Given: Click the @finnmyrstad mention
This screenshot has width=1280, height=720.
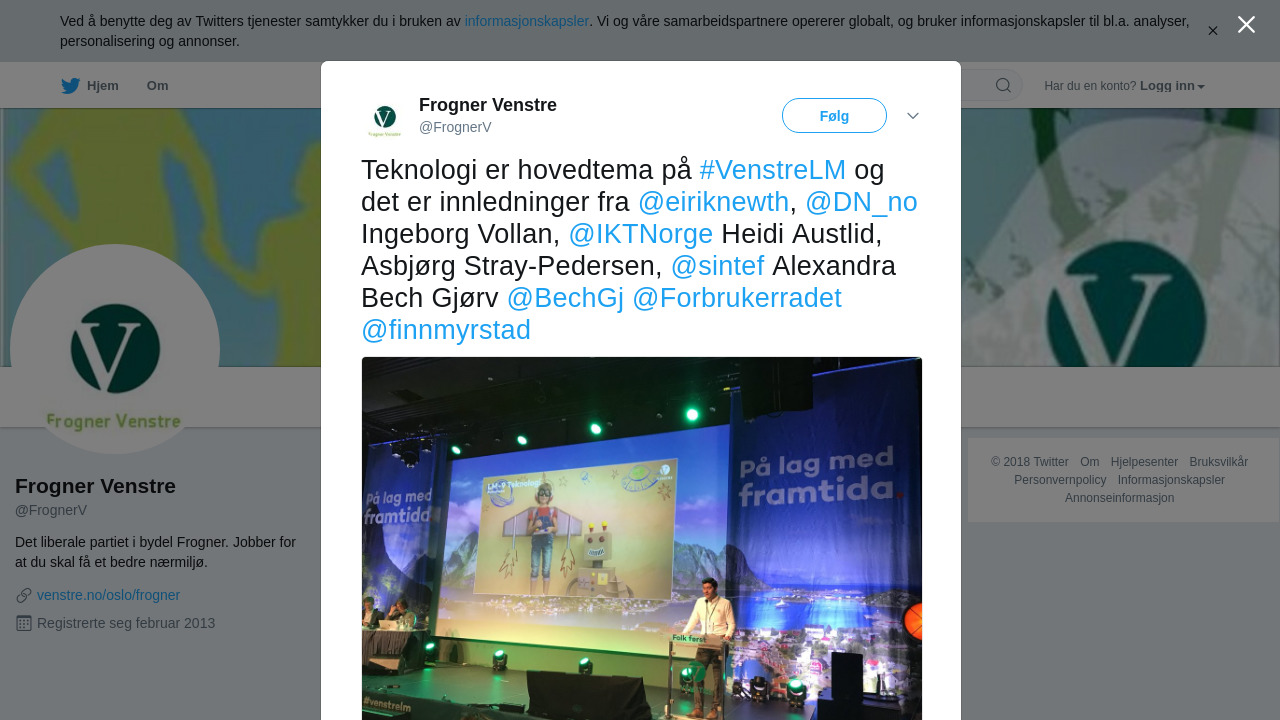Looking at the screenshot, I should [446, 330].
